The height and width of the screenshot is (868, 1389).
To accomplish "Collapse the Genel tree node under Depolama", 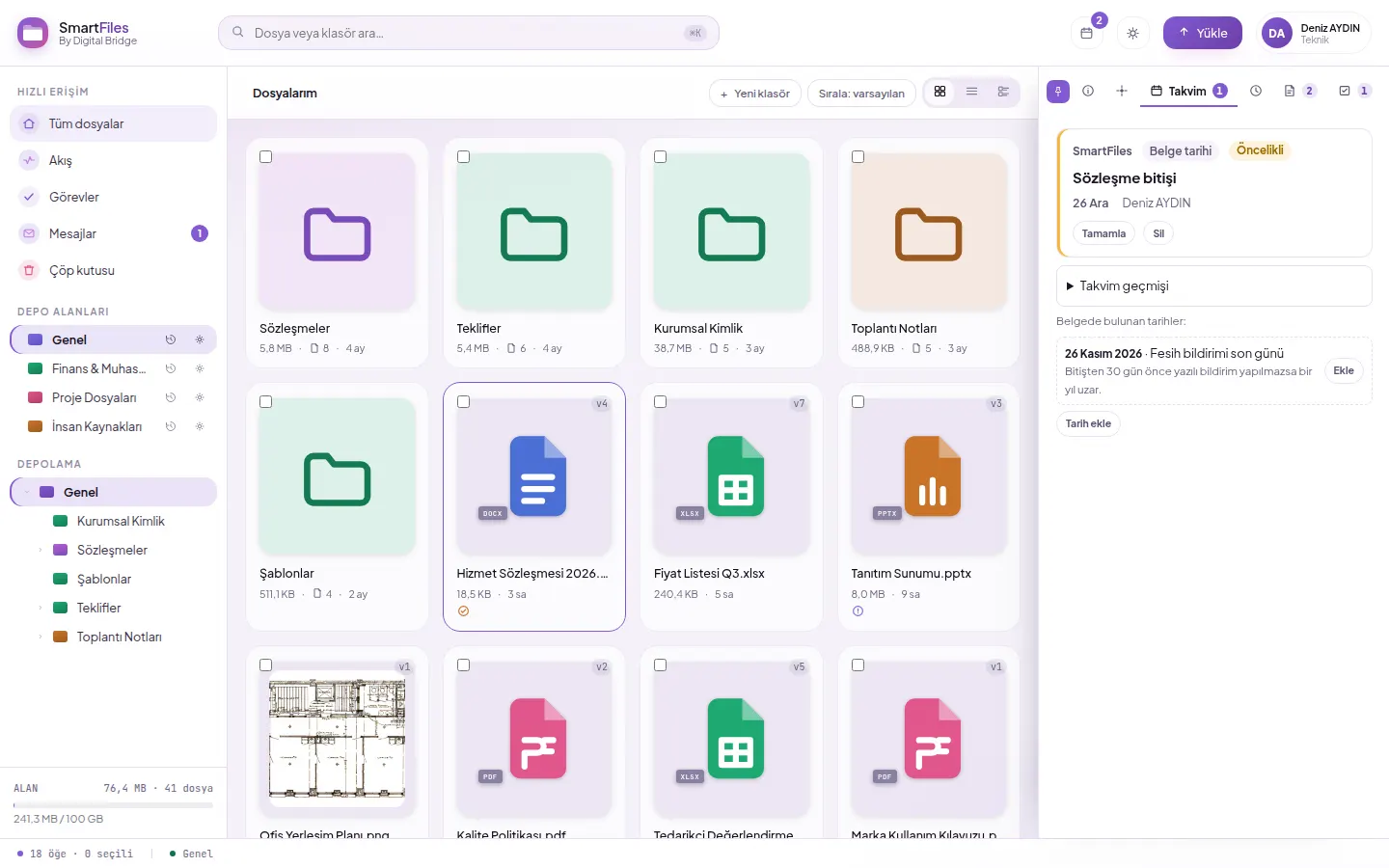I will pos(27,492).
